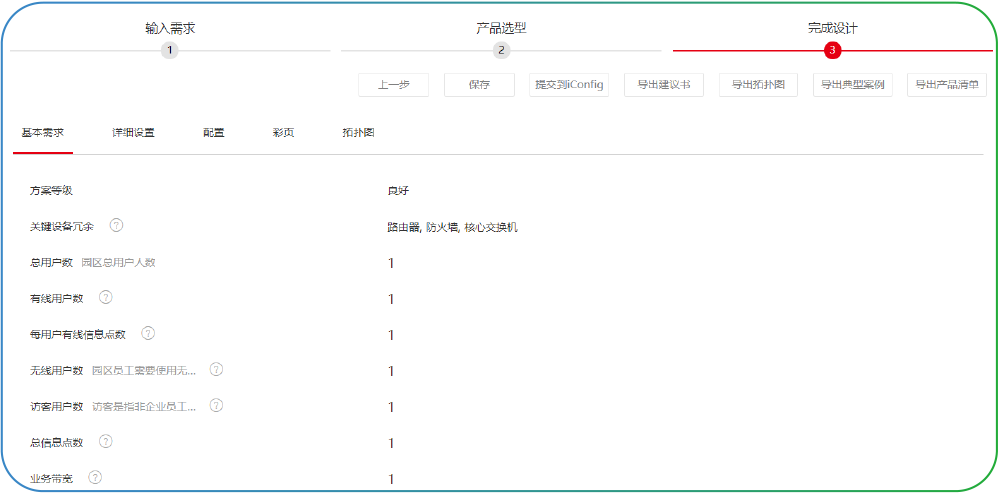Click help icon beside 每用户有线信息点数
This screenshot has height=494, width=998.
[148, 333]
